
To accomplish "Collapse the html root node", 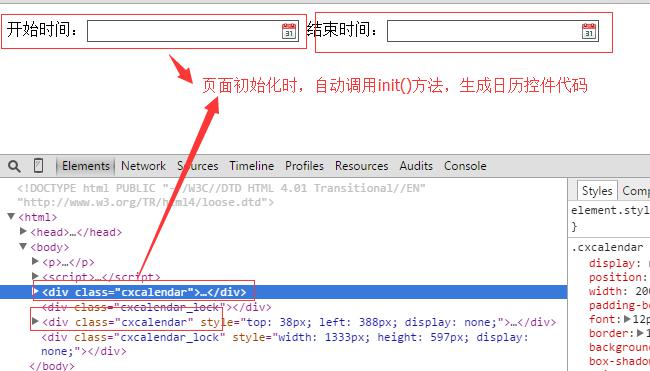I will (11, 216).
